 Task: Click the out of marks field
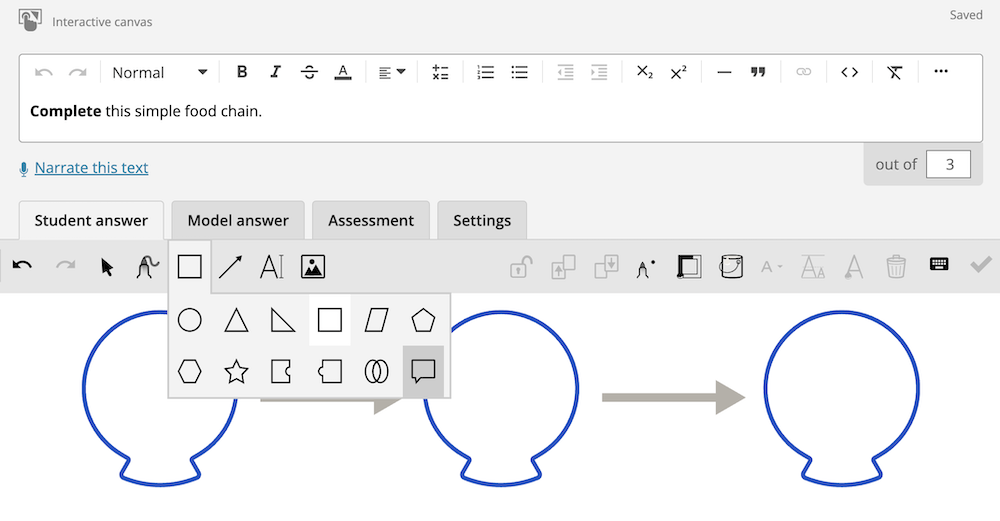coord(948,165)
